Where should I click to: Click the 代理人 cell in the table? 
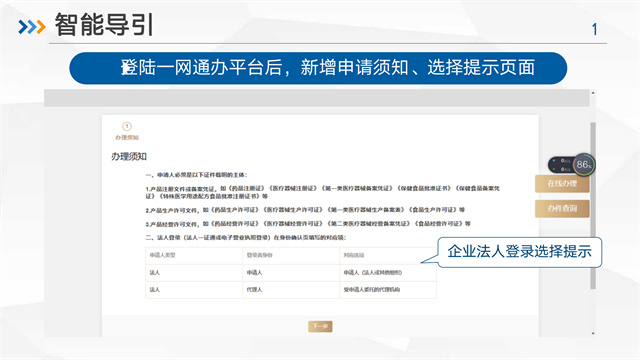(254, 290)
